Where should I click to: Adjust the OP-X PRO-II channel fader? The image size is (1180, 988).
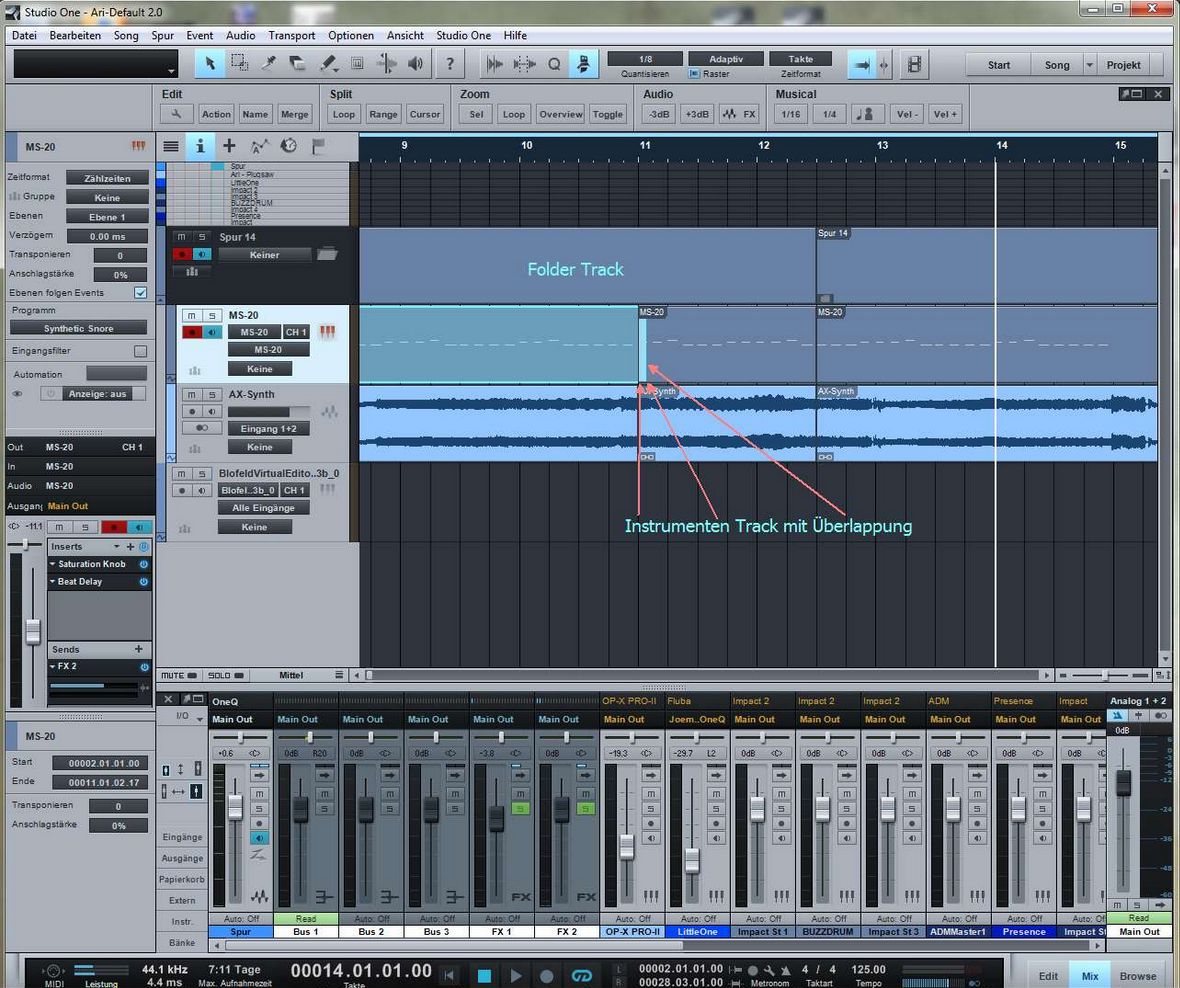coord(626,847)
